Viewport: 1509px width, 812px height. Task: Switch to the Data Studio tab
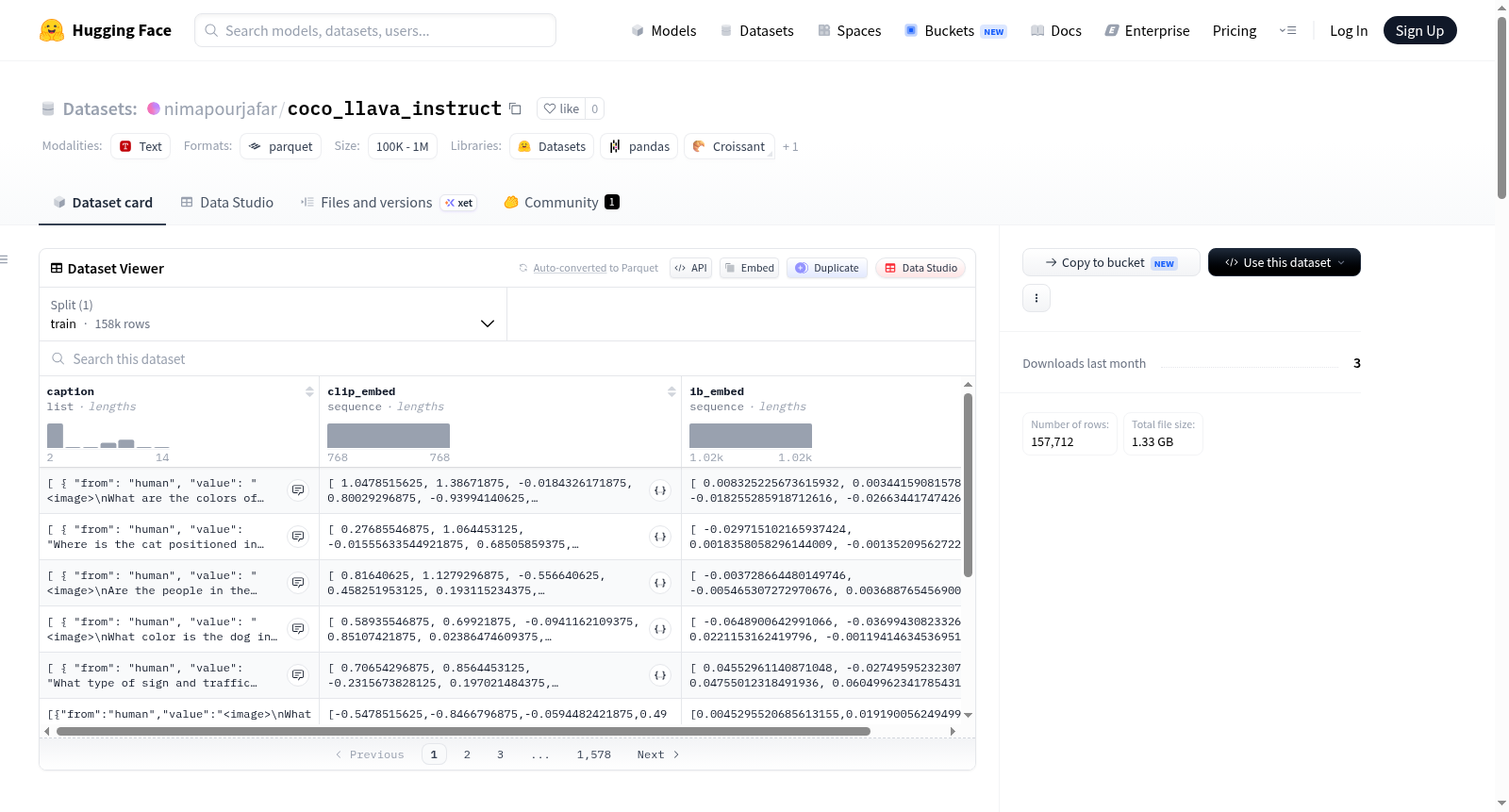pyautogui.click(x=227, y=202)
